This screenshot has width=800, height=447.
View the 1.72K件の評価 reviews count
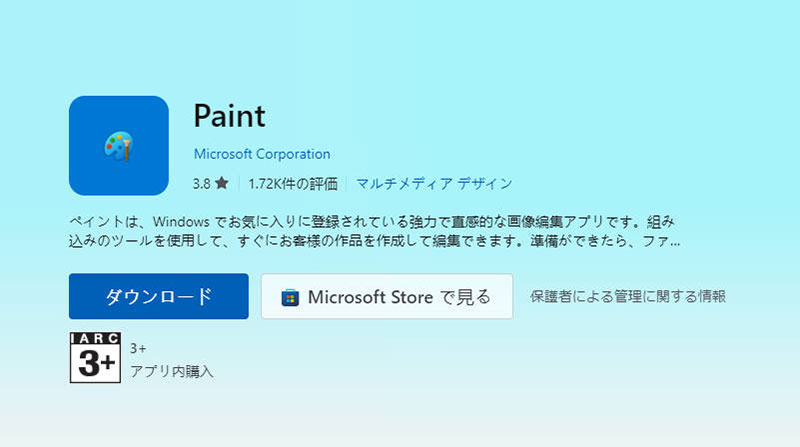click(x=293, y=184)
